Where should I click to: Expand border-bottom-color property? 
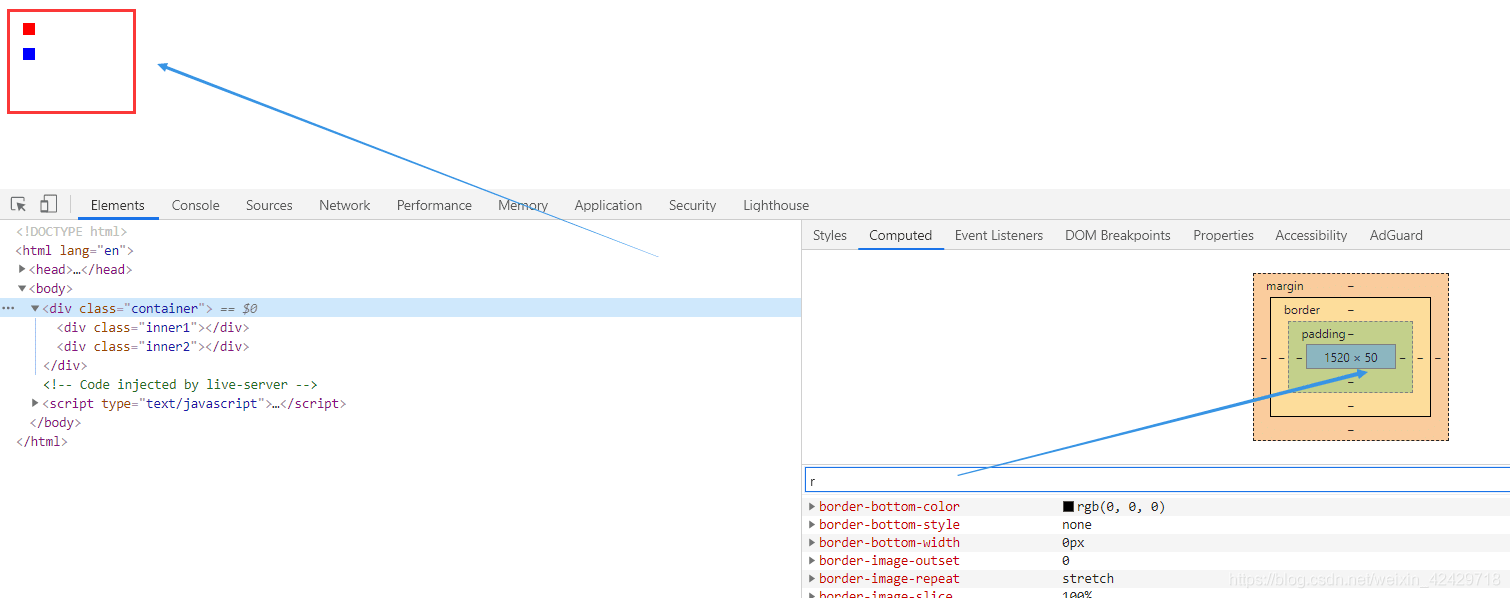point(812,507)
